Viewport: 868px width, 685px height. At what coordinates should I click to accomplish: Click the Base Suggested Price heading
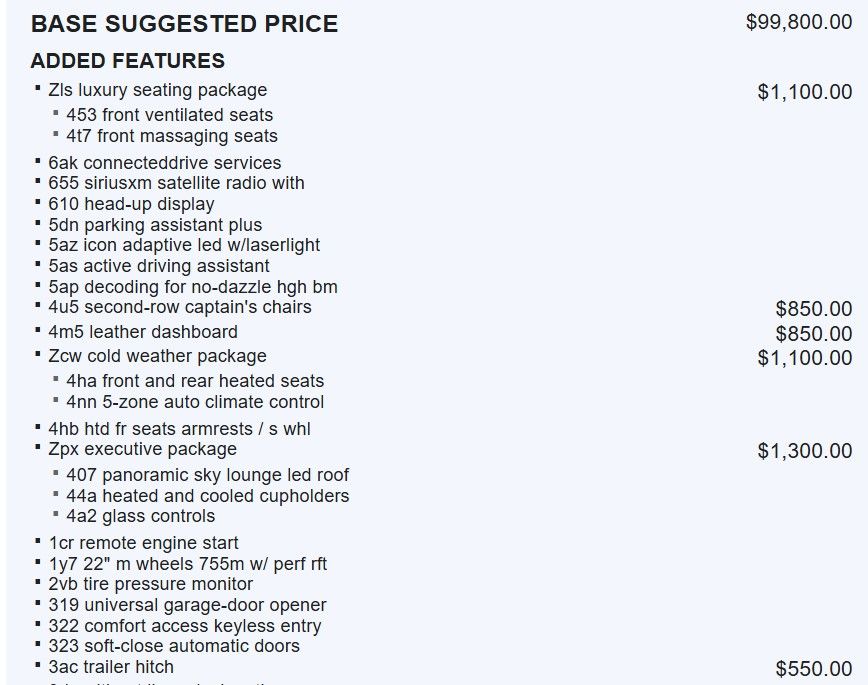click(x=184, y=24)
